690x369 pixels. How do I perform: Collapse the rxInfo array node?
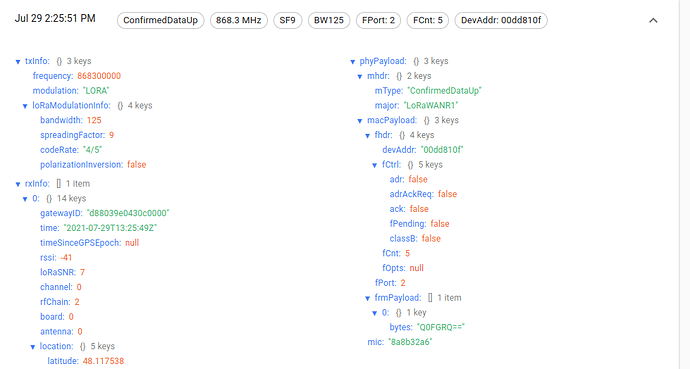(18, 184)
